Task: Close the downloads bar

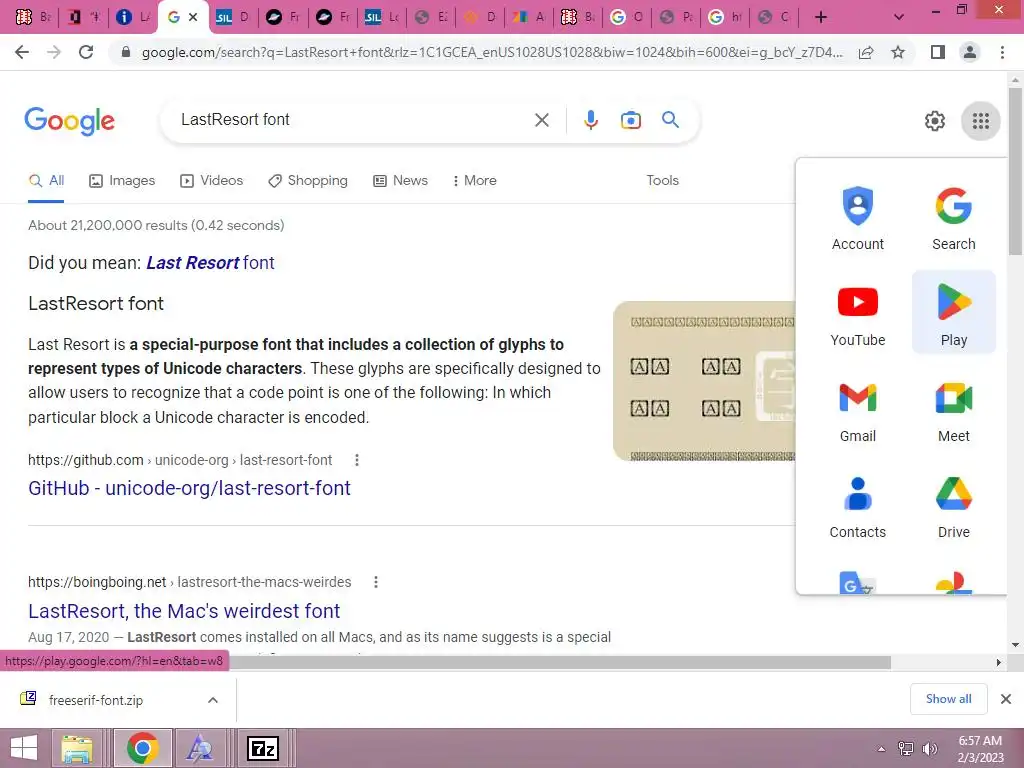Action: point(1006,699)
